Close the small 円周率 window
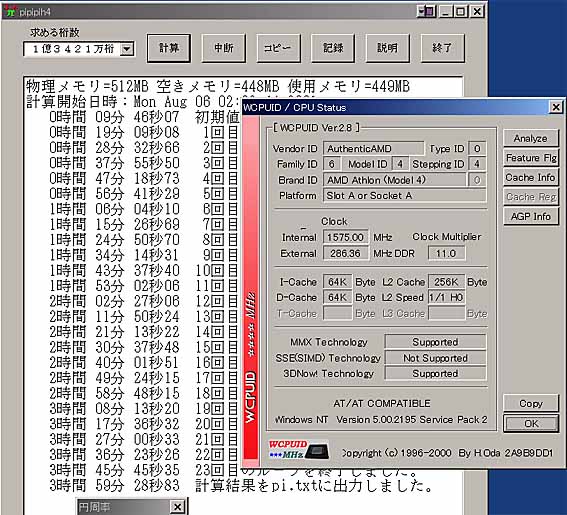This screenshot has width=567, height=515. (177, 507)
